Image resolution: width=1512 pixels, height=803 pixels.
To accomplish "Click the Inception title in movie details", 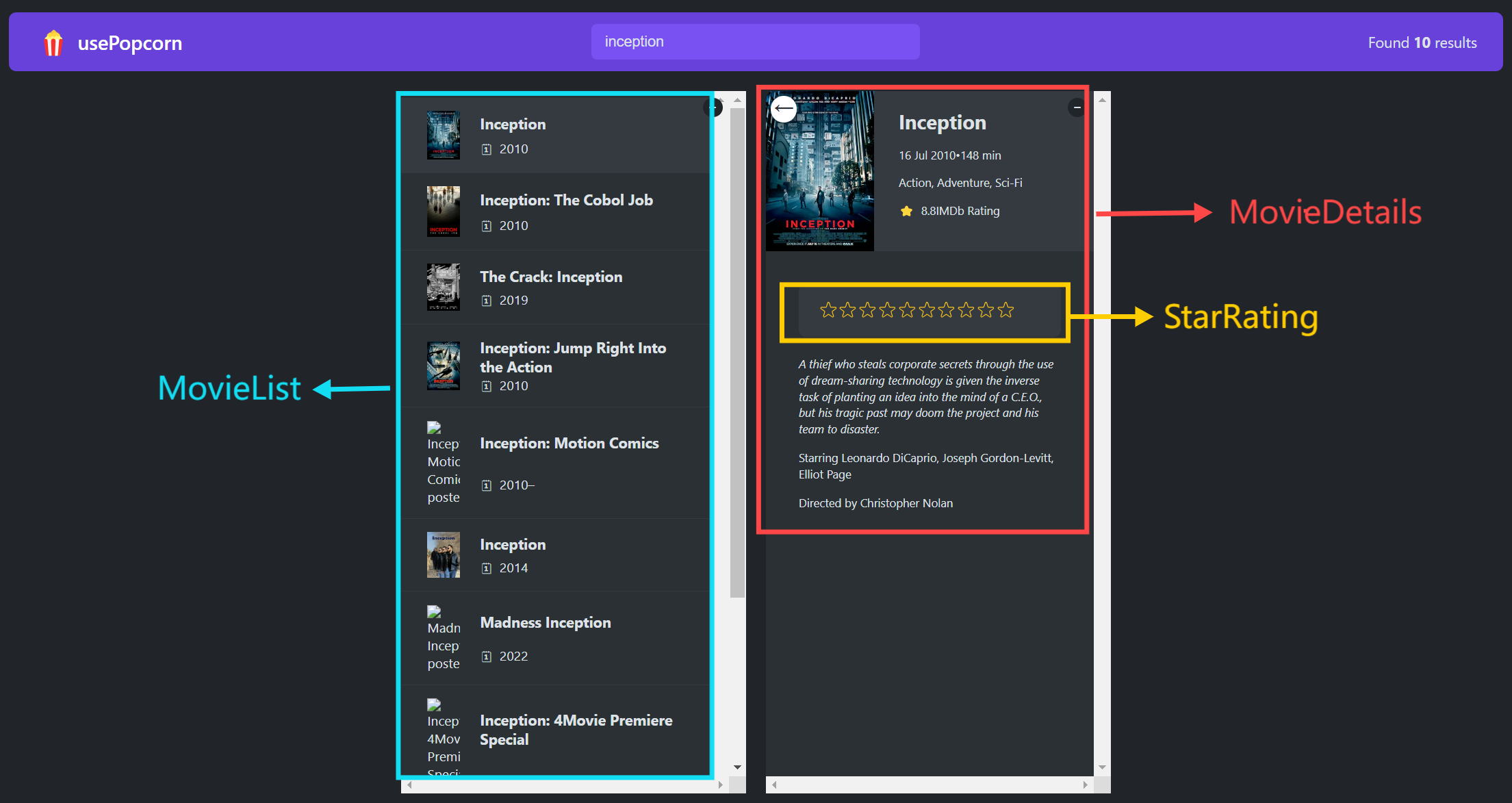I will (943, 123).
